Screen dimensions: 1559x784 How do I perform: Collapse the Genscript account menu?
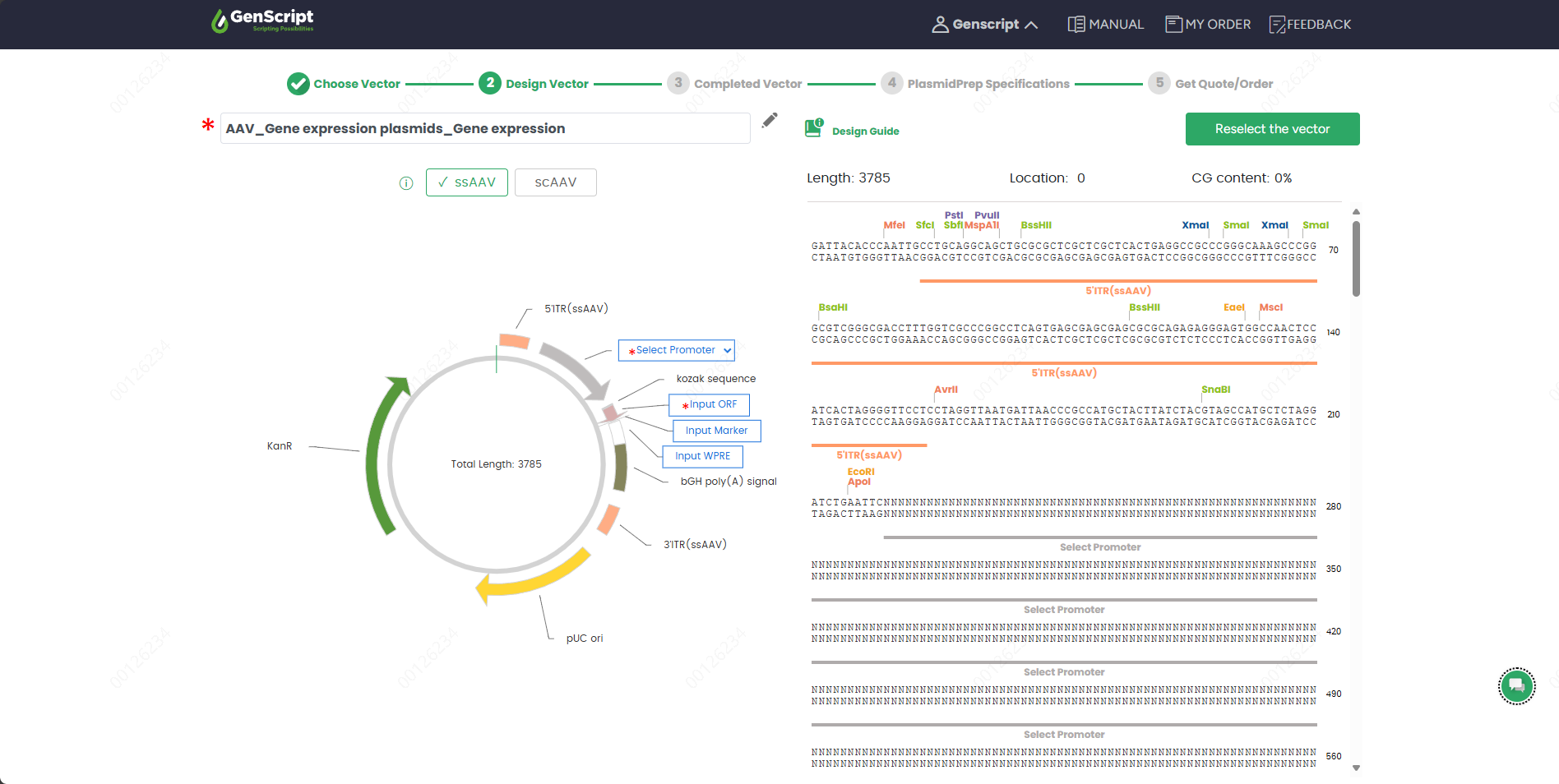tap(985, 24)
